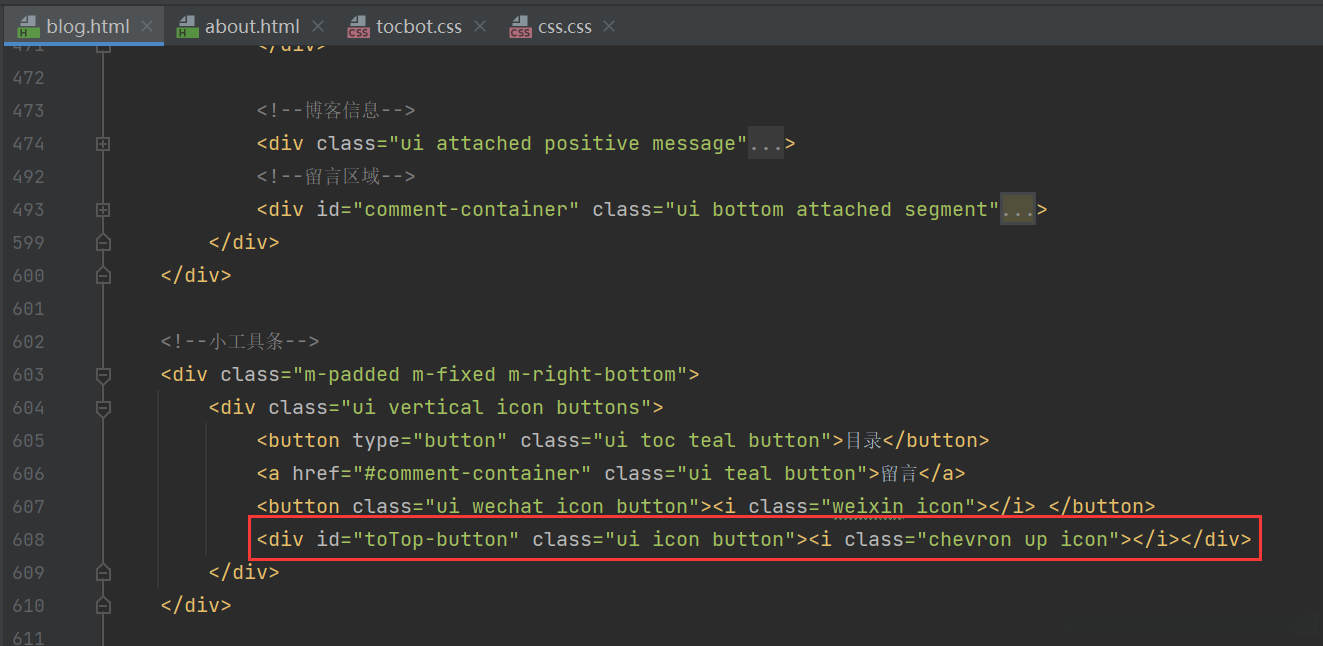Click the HTML file icon on blog.html tab
Screen dimensions: 1323x646
tap(27, 27)
